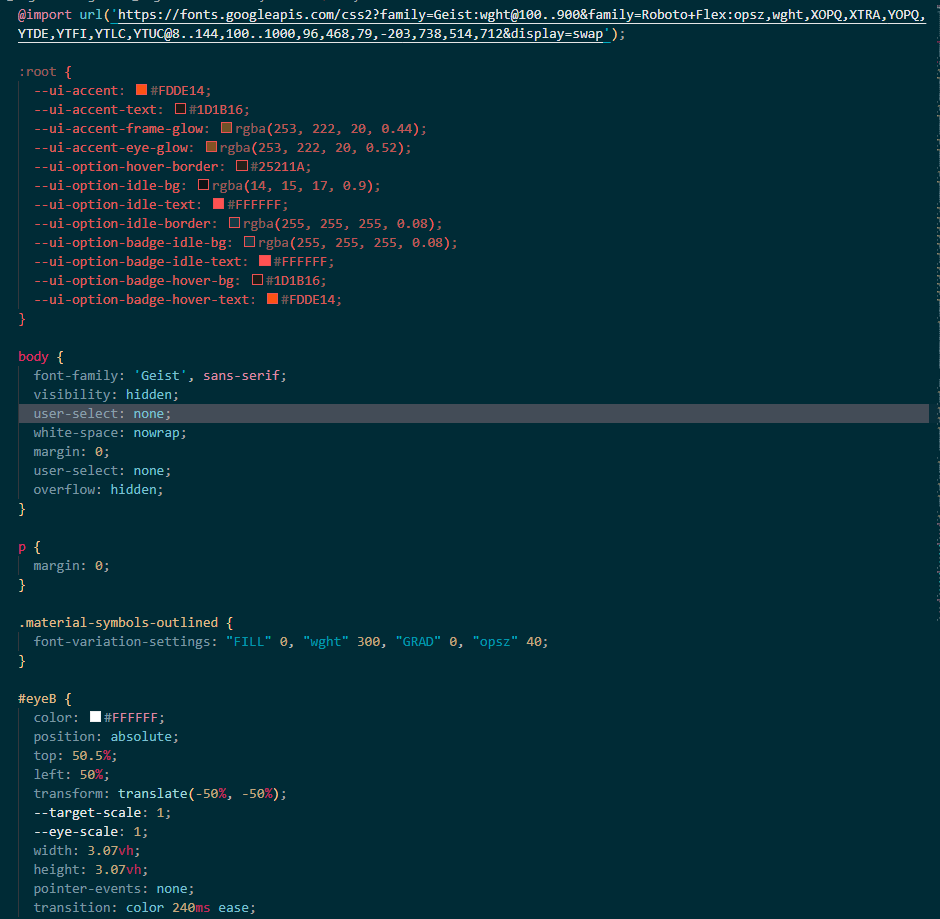Click the second user-select: none line
This screenshot has width=940, height=919.
102,471
